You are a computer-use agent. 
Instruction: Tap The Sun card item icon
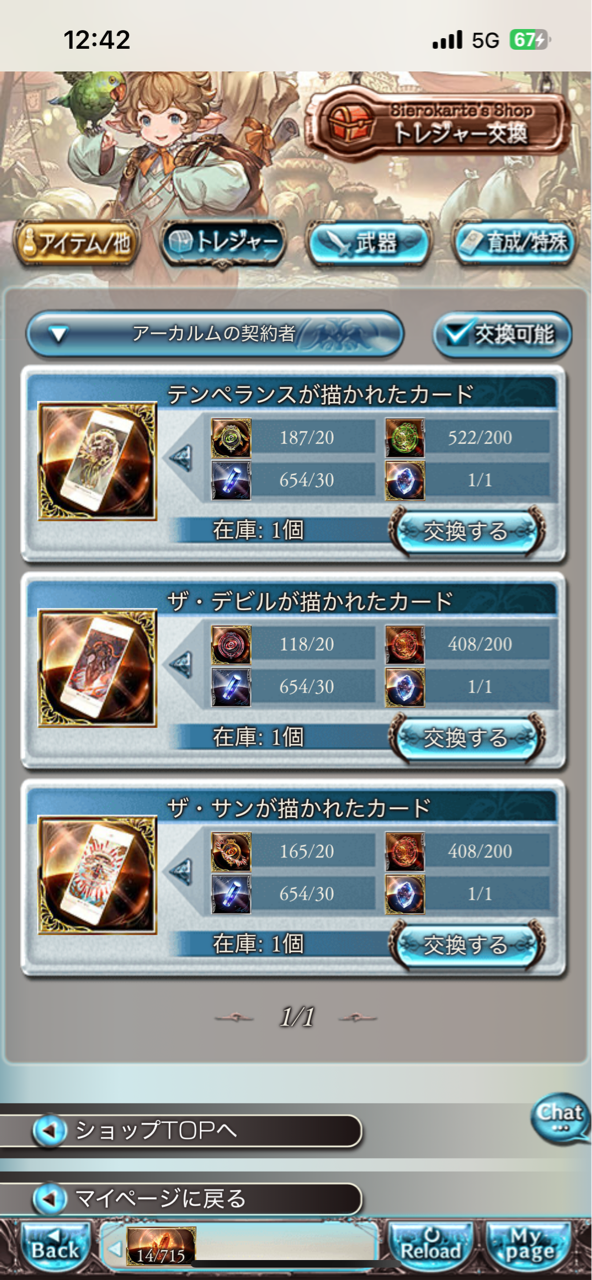tap(98, 874)
